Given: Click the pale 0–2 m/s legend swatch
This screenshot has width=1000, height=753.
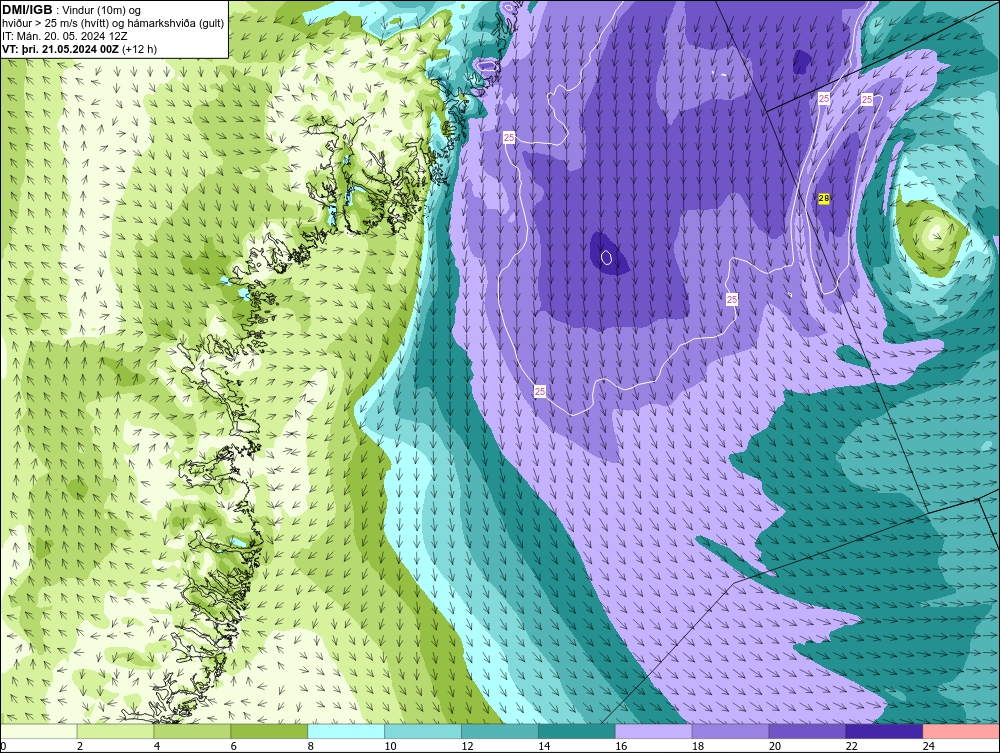Looking at the screenshot, I should [x=39, y=731].
